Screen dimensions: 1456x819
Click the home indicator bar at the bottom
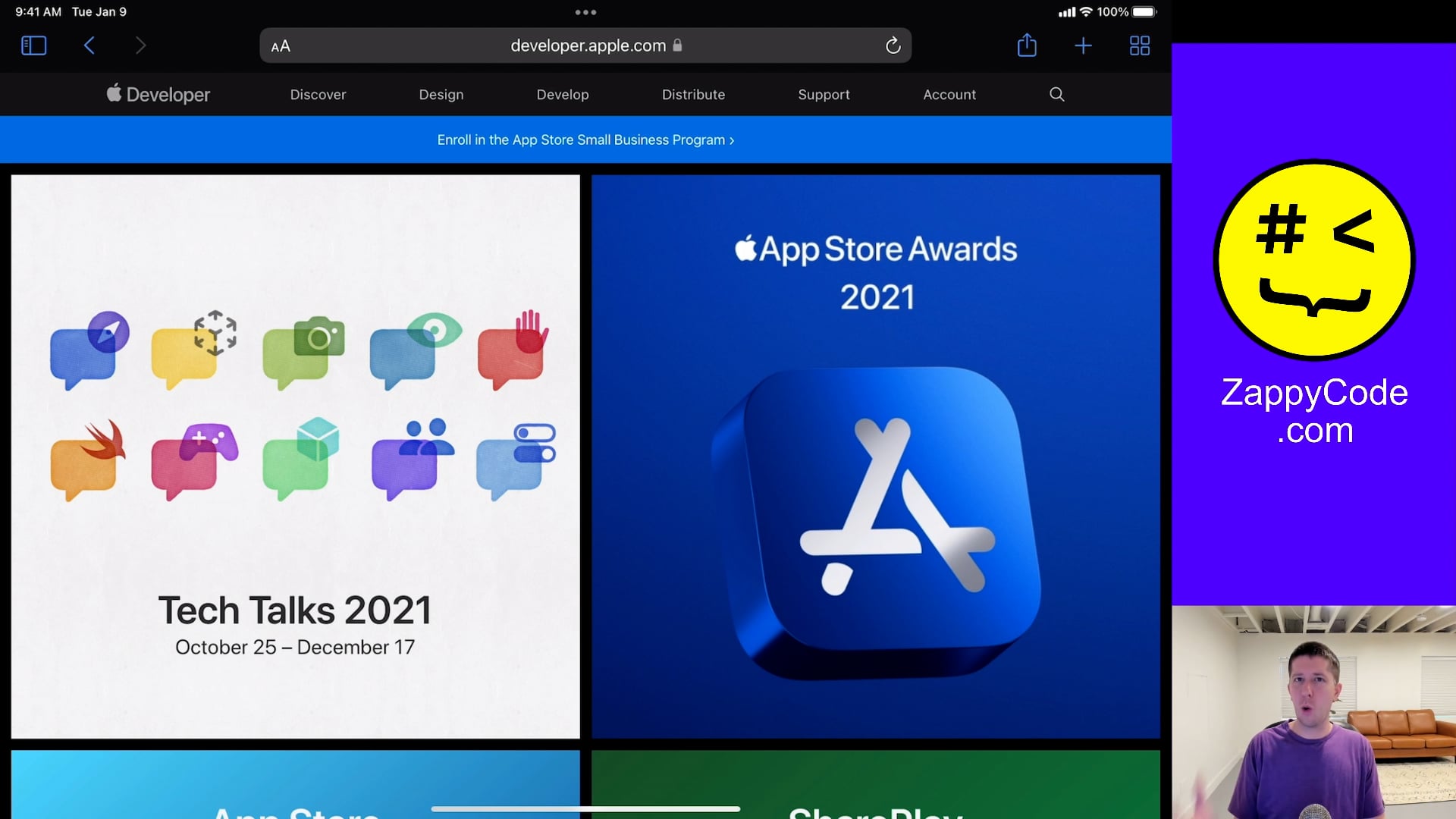pos(585,809)
